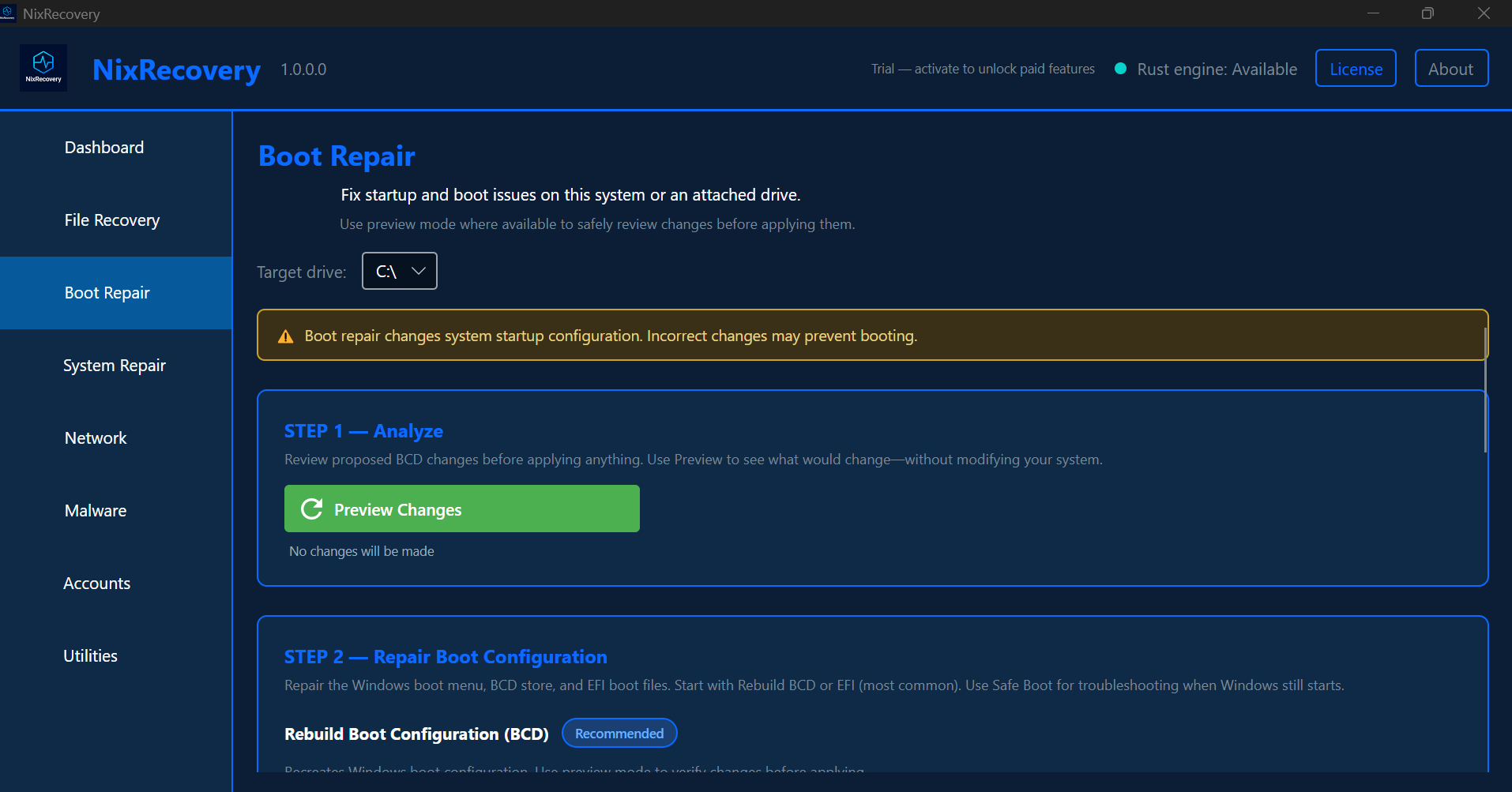
Task: Click 'Rebuild Boot Configuration (BCD)' label
Action: tap(416, 734)
